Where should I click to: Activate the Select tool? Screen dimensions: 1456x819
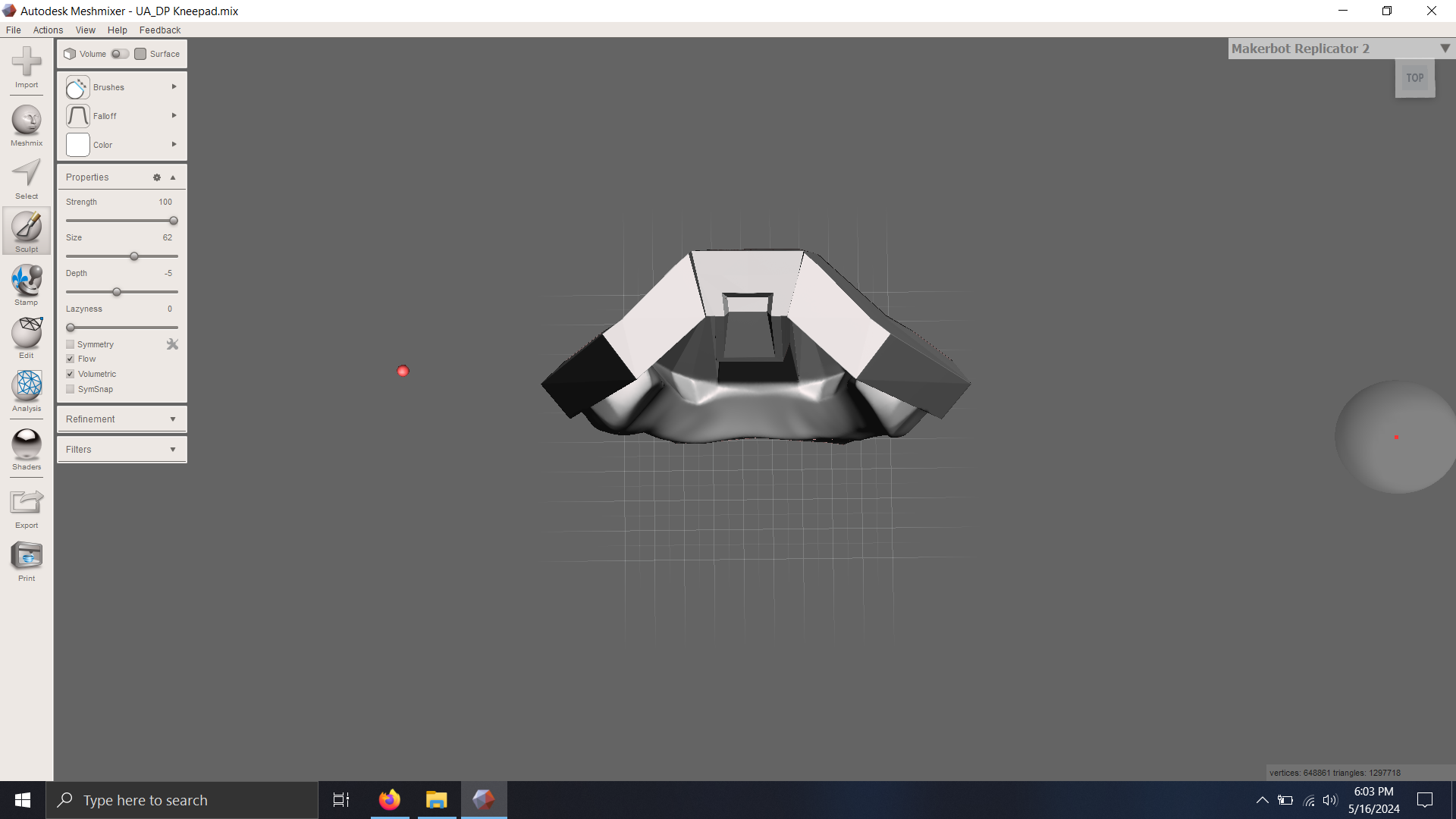[27, 178]
